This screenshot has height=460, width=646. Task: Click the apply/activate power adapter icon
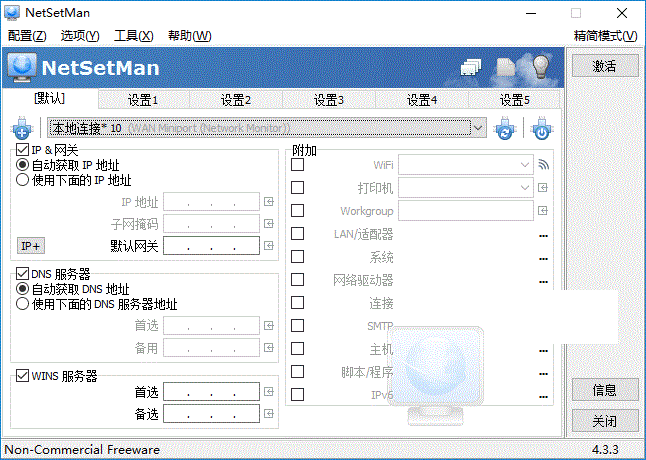(x=542, y=128)
